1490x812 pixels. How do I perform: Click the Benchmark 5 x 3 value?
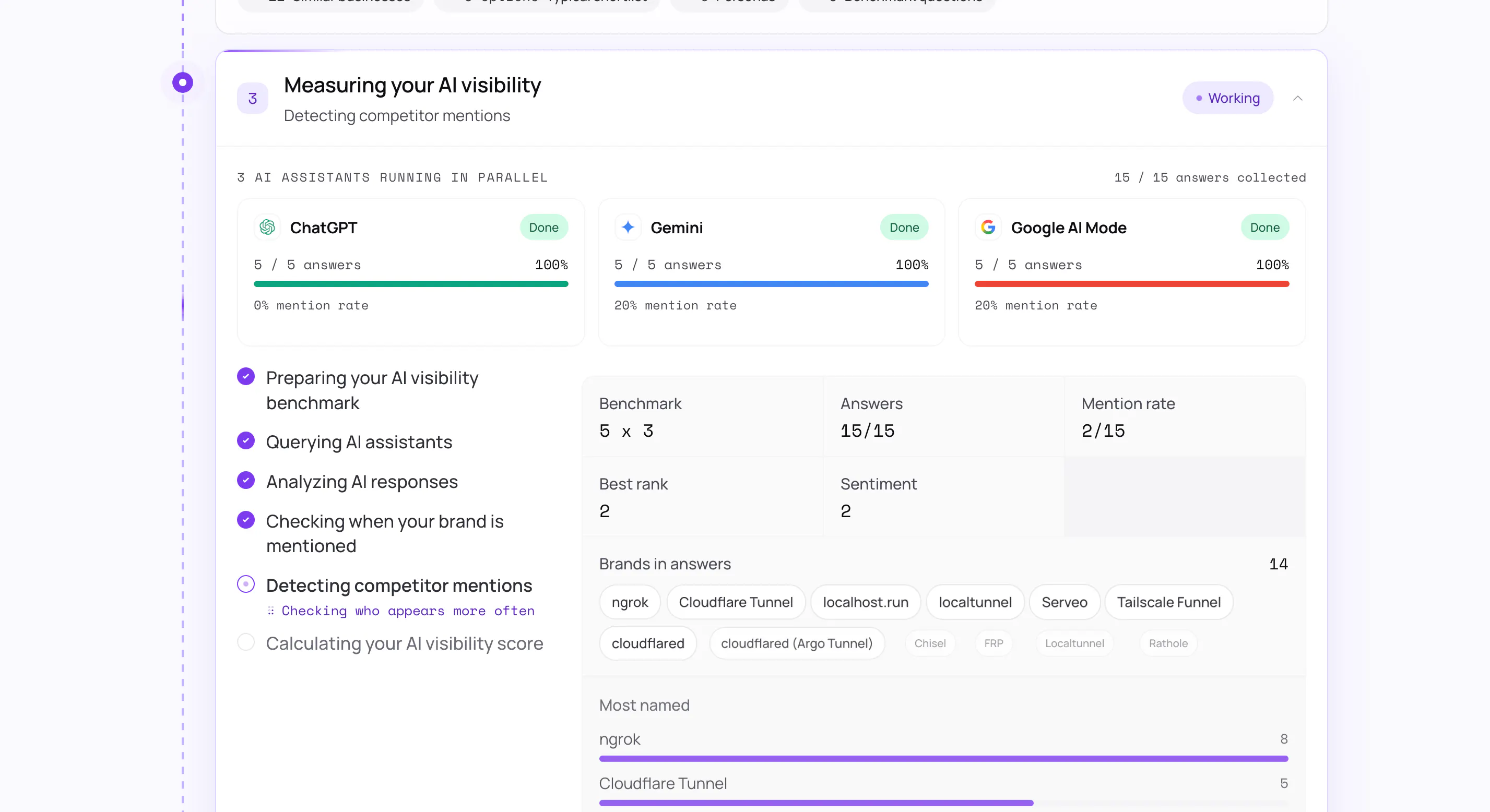[626, 431]
